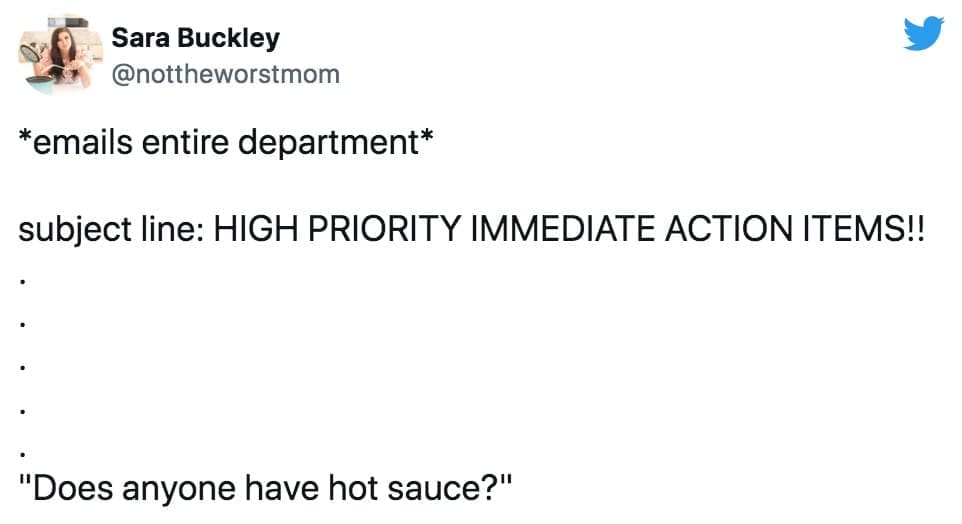Click the third dot in the dotted column
Screen dimensions: 962x524
pyautogui.click(x=23, y=366)
